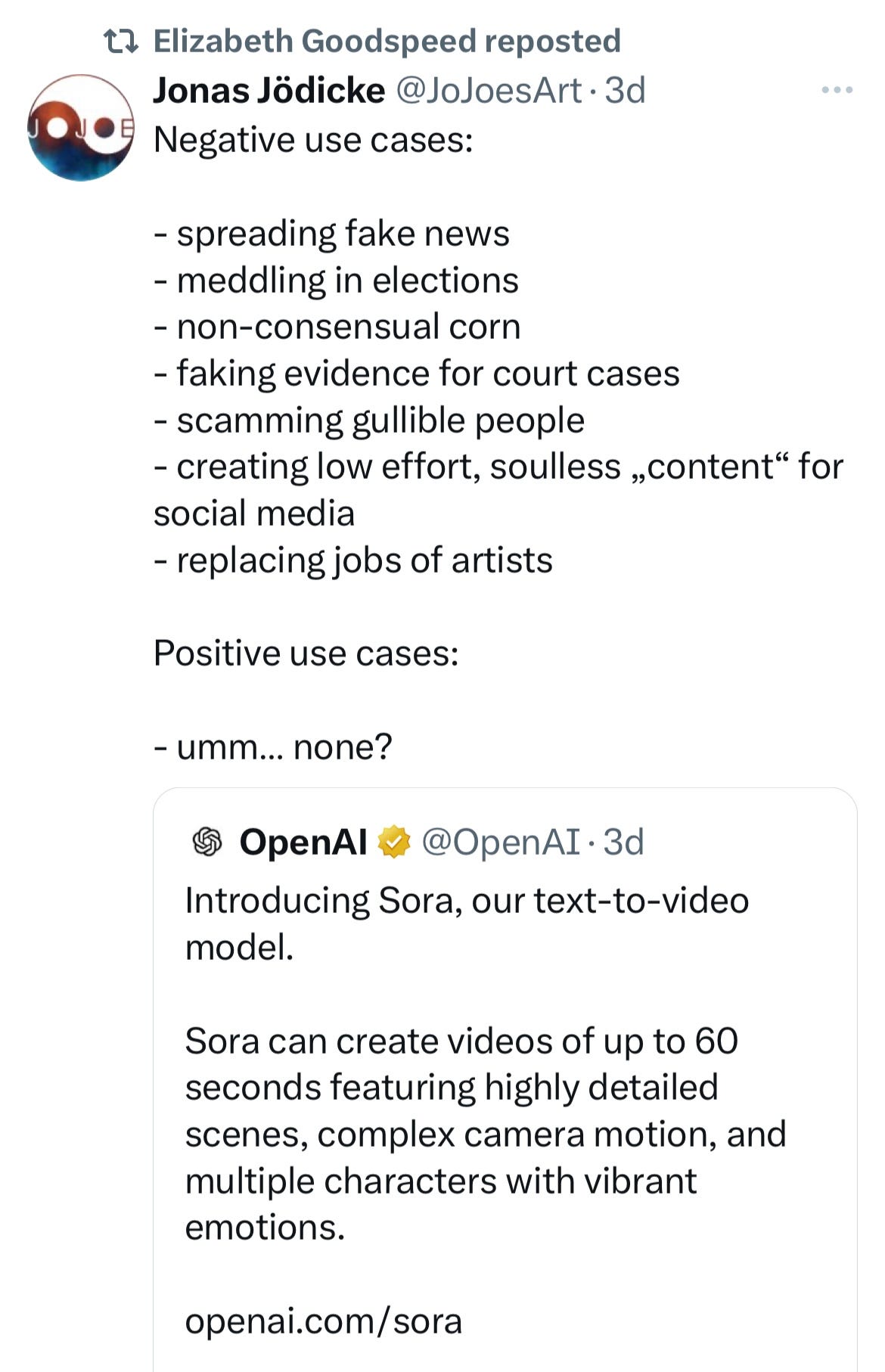Click the "spreading fake news" line
885x1372 pixels.
click(332, 234)
